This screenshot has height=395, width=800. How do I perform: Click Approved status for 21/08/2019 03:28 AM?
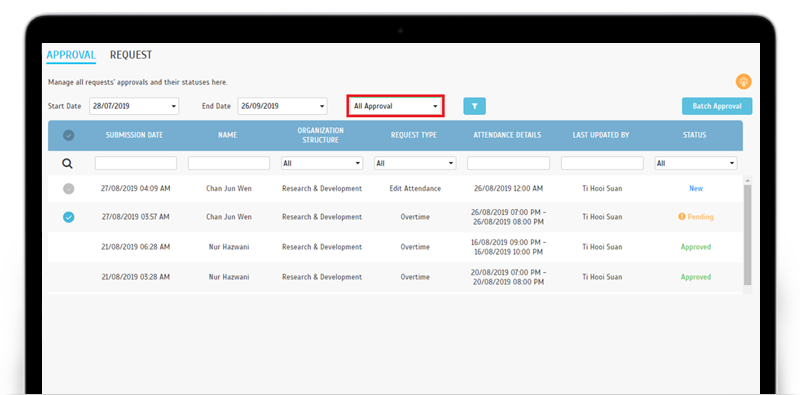tap(696, 277)
